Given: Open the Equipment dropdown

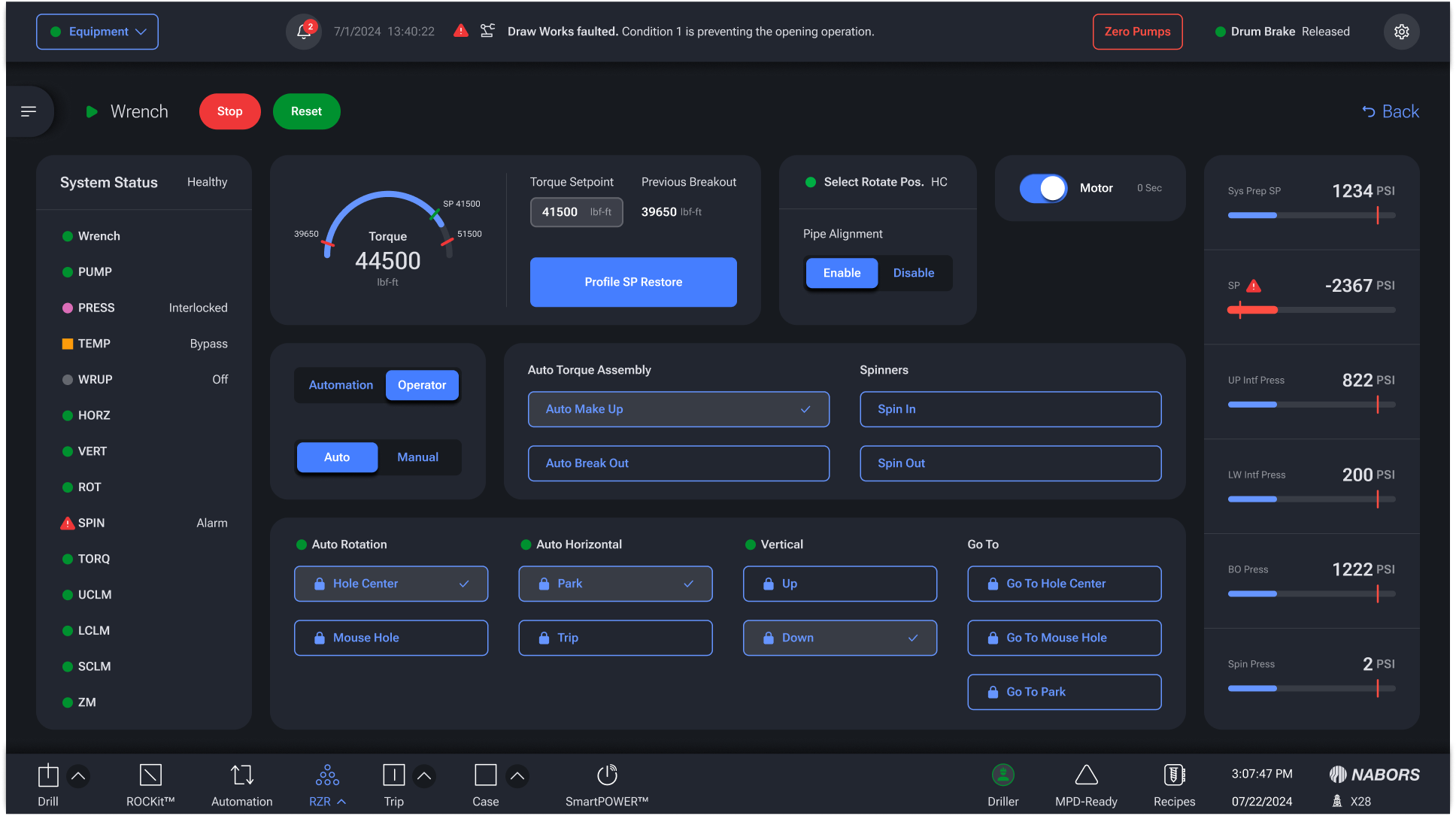Looking at the screenshot, I should (98, 32).
